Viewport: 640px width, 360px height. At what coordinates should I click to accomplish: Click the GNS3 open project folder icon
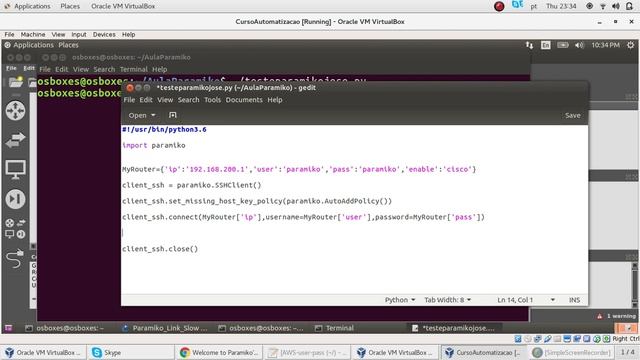click(x=16, y=82)
